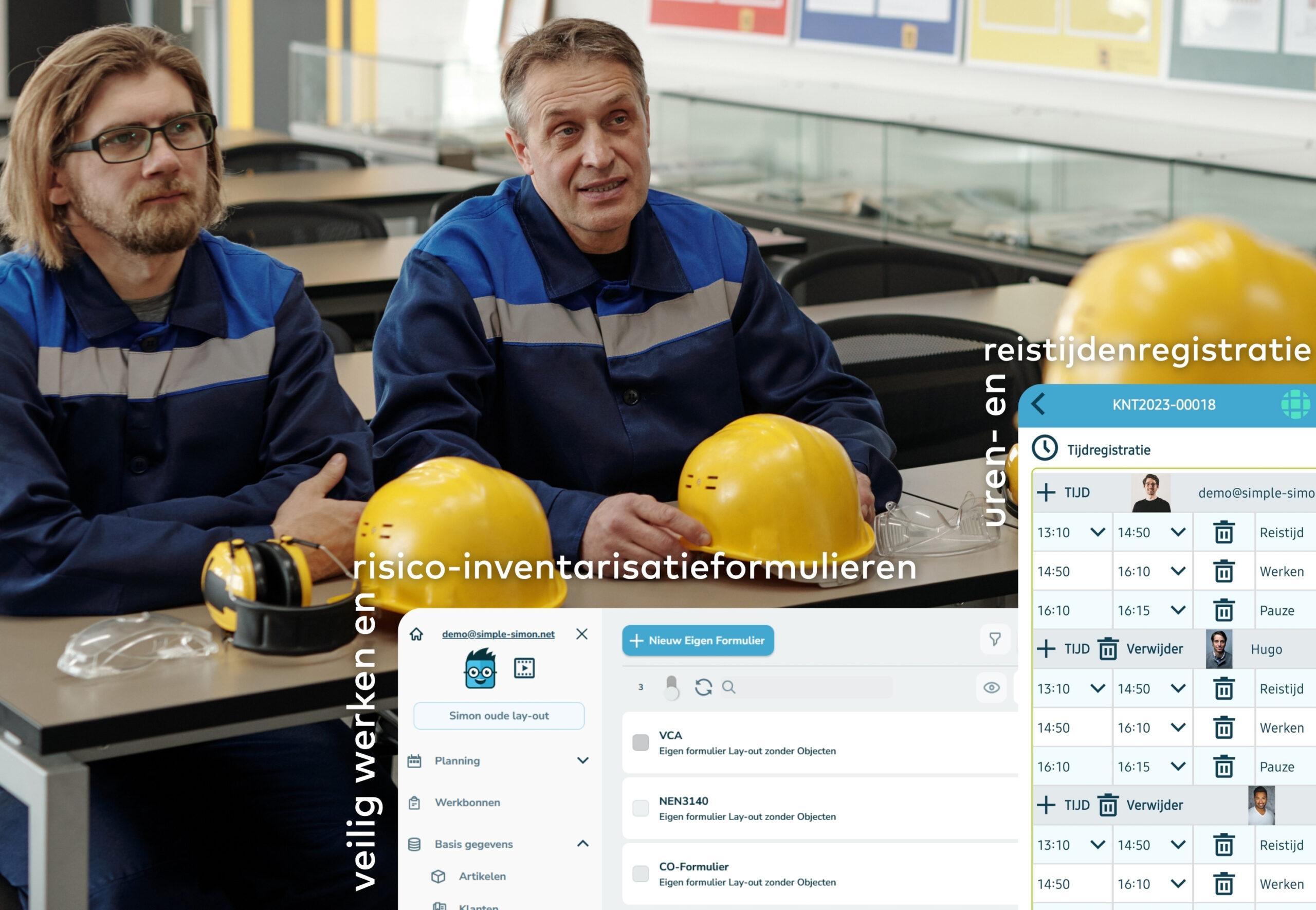Click the Werkbonnen clipboard icon

414,803
